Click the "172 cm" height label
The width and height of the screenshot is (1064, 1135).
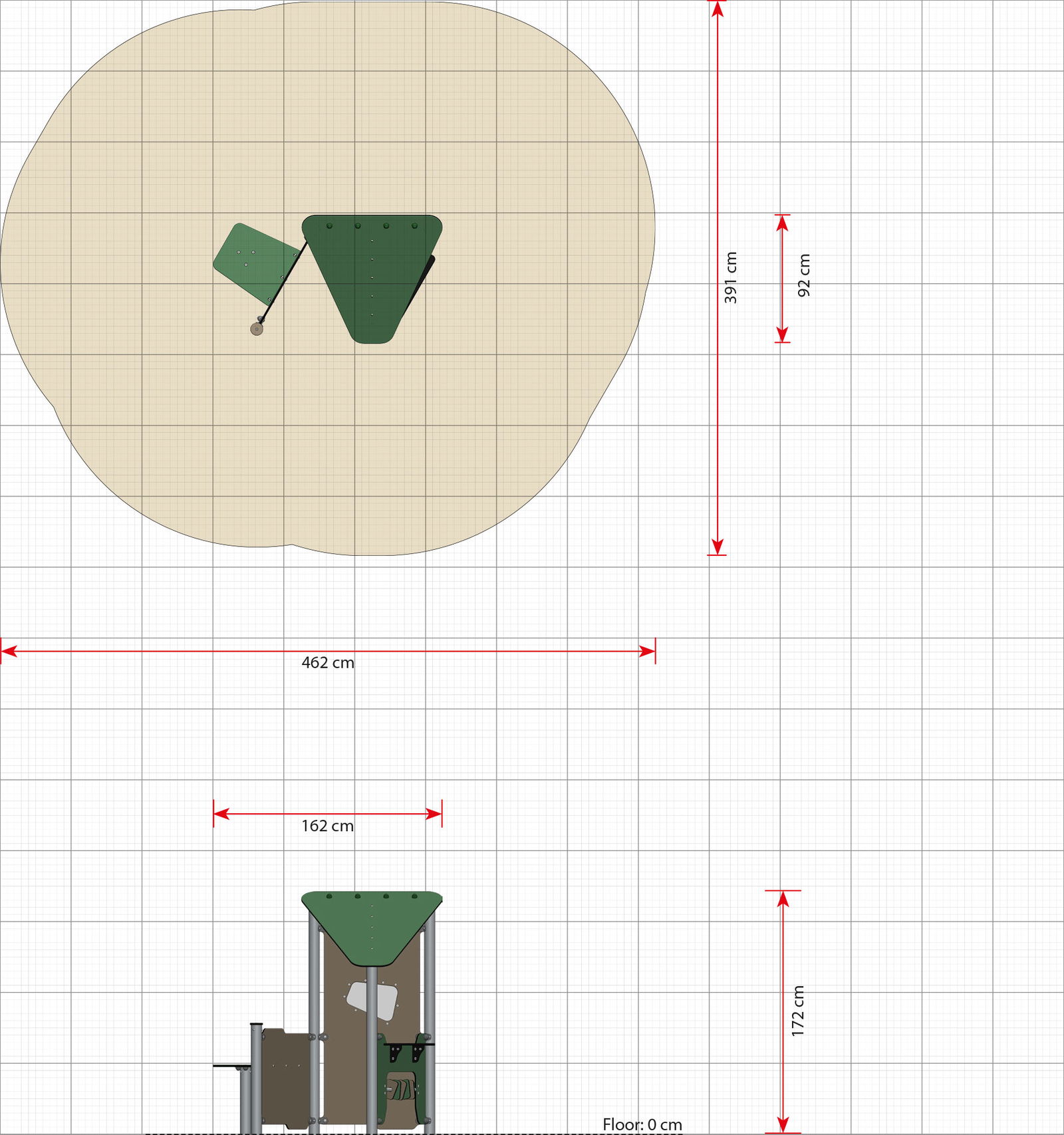tap(798, 1010)
